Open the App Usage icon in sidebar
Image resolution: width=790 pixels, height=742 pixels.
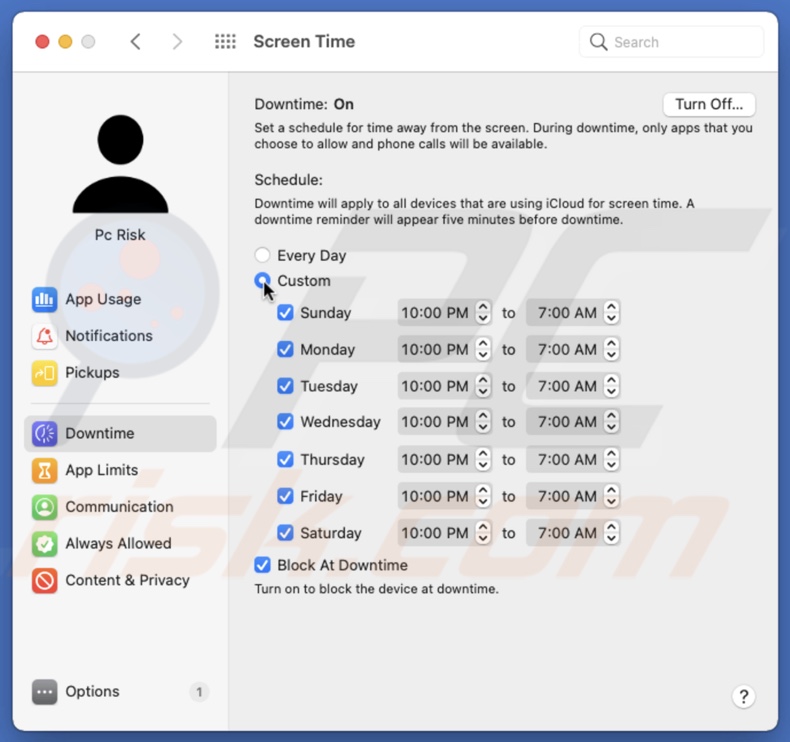point(44,299)
